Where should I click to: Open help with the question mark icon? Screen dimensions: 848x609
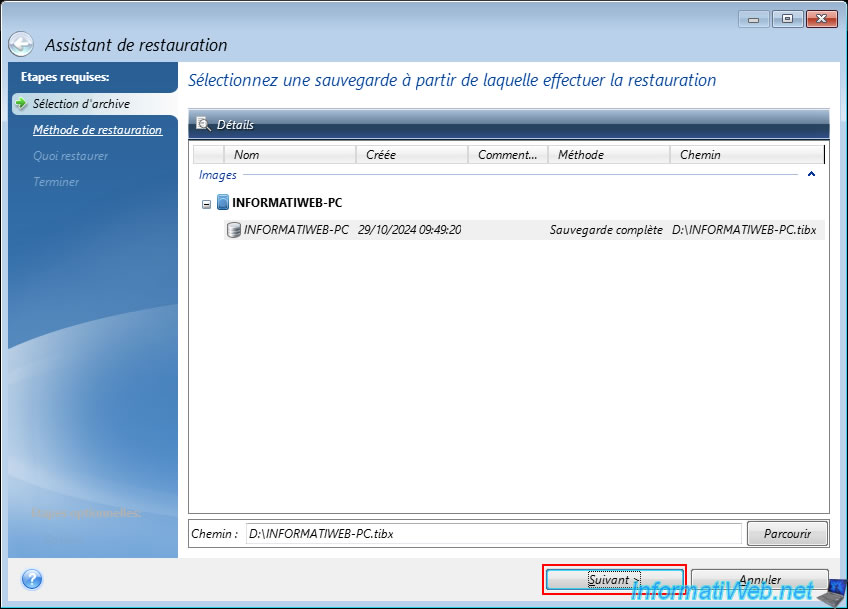(31, 579)
